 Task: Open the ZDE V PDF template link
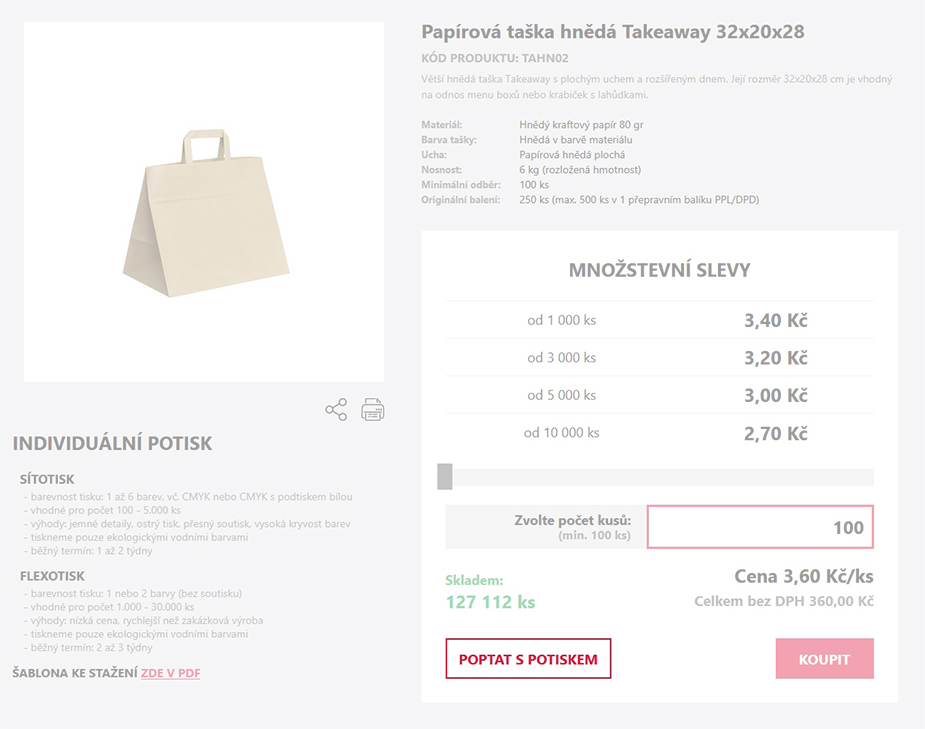tap(170, 673)
